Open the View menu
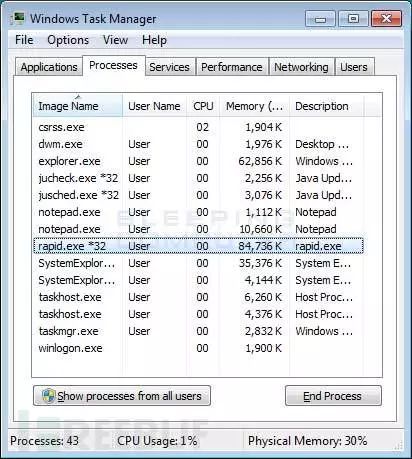This screenshot has width=412, height=459. pyautogui.click(x=115, y=40)
